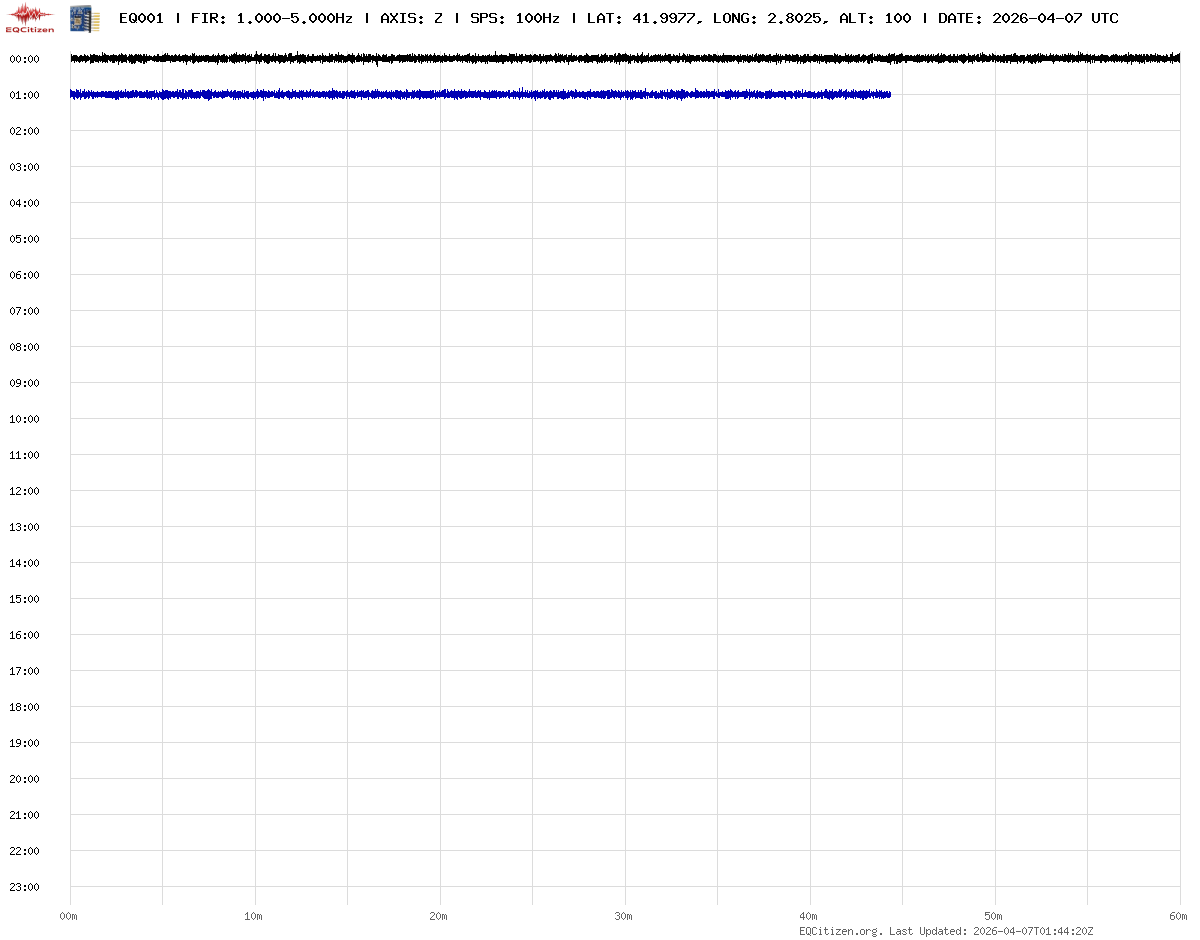
Task: Select the FIR 1.000-5.000Hz filter text
Action: pyautogui.click(x=271, y=18)
